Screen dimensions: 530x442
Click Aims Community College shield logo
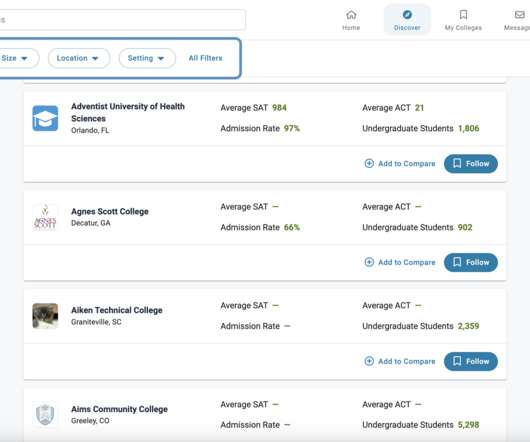pyautogui.click(x=45, y=415)
